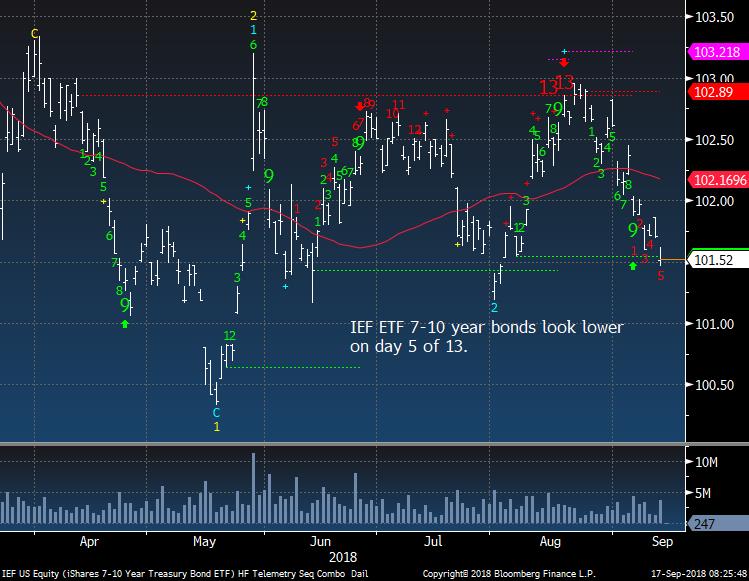
Task: Click the red 102.89 price level tag
Action: [717, 92]
